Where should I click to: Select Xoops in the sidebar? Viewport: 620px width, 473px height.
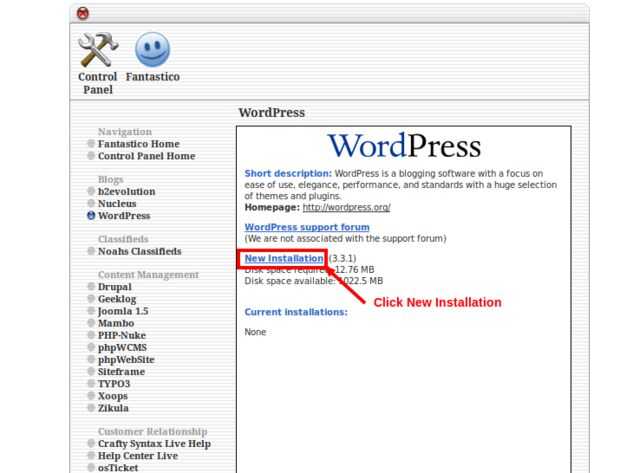click(113, 396)
